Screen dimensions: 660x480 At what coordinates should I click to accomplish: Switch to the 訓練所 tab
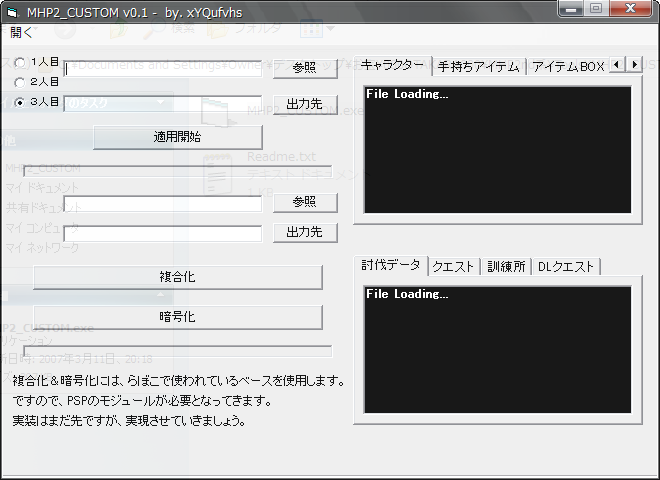[505, 267]
